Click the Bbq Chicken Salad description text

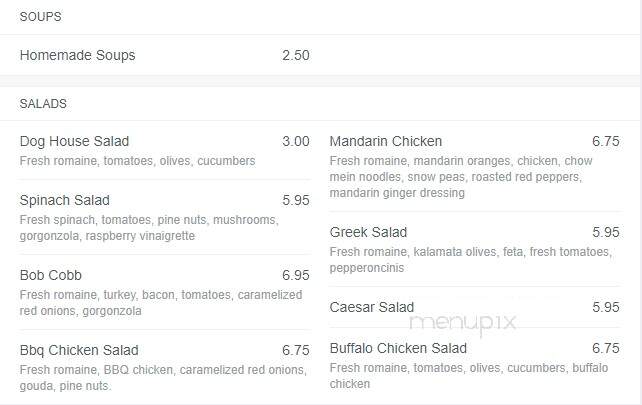pyautogui.click(x=163, y=378)
